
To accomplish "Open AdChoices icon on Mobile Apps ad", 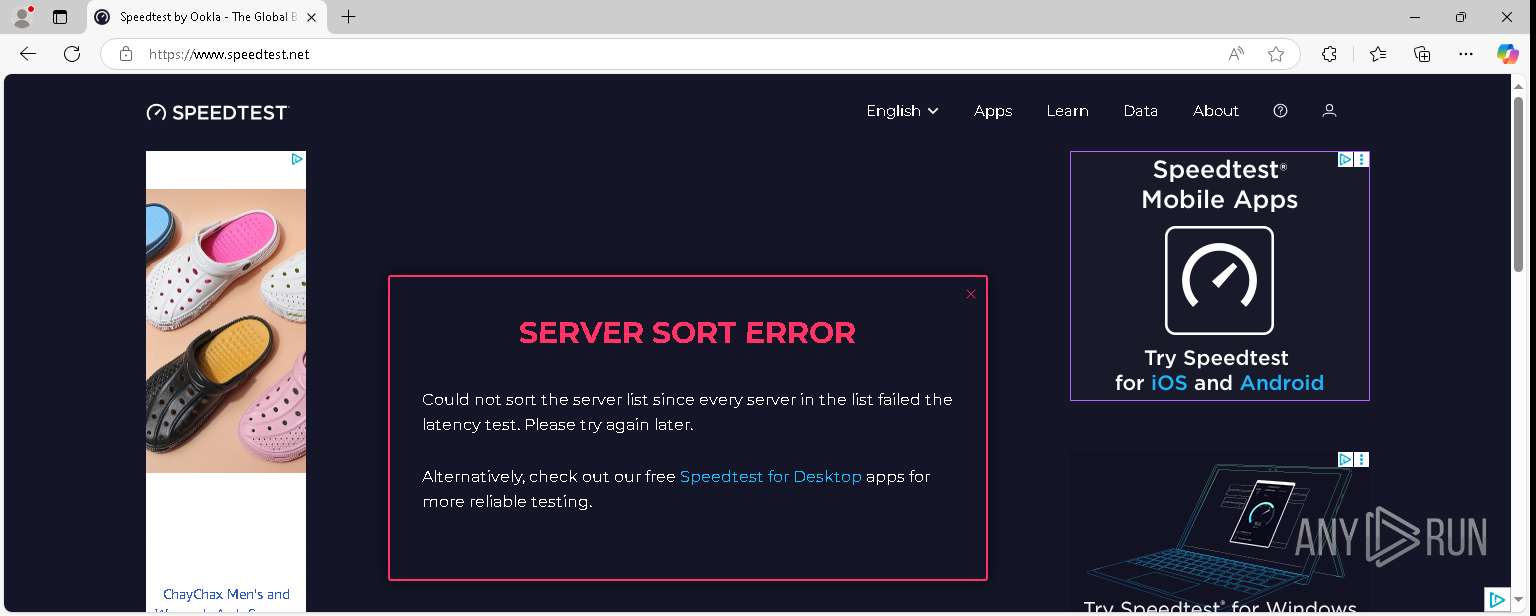I will point(1346,160).
